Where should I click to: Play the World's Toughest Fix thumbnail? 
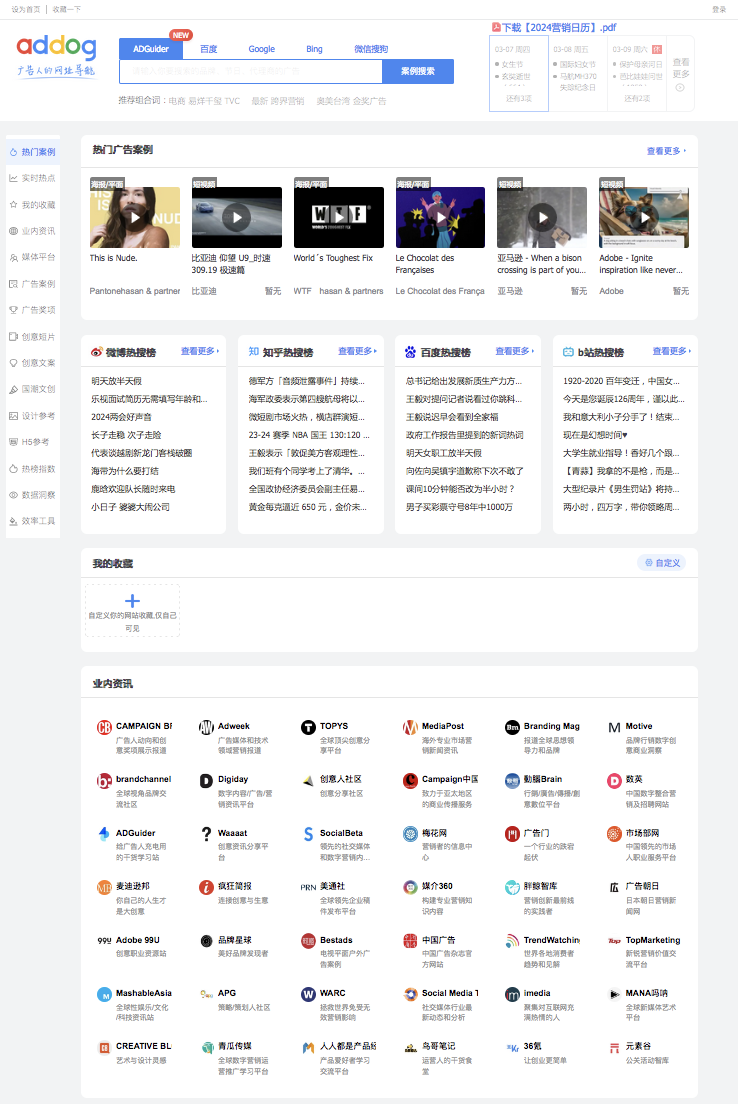coord(339,218)
